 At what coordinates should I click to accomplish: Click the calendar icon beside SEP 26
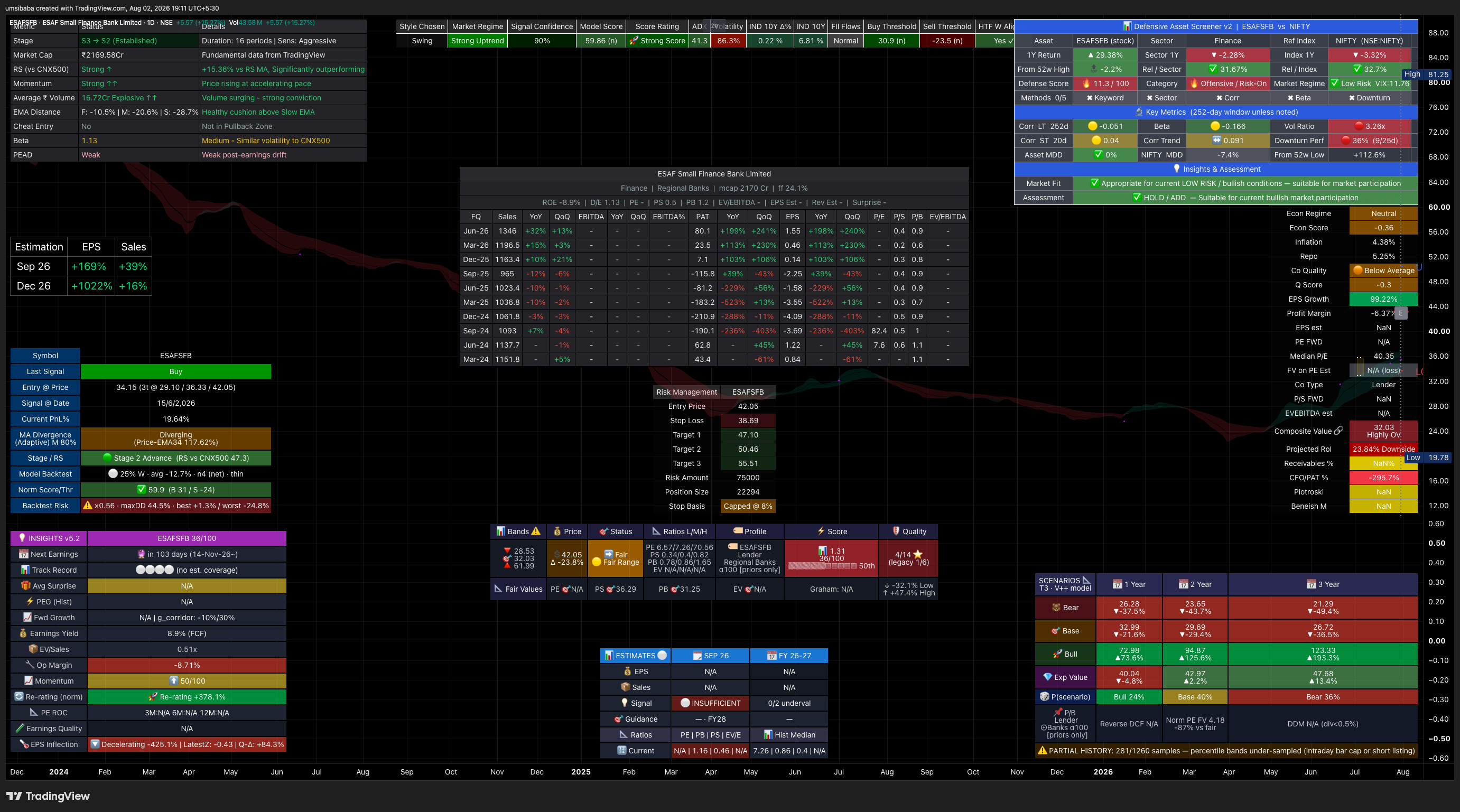(697, 656)
